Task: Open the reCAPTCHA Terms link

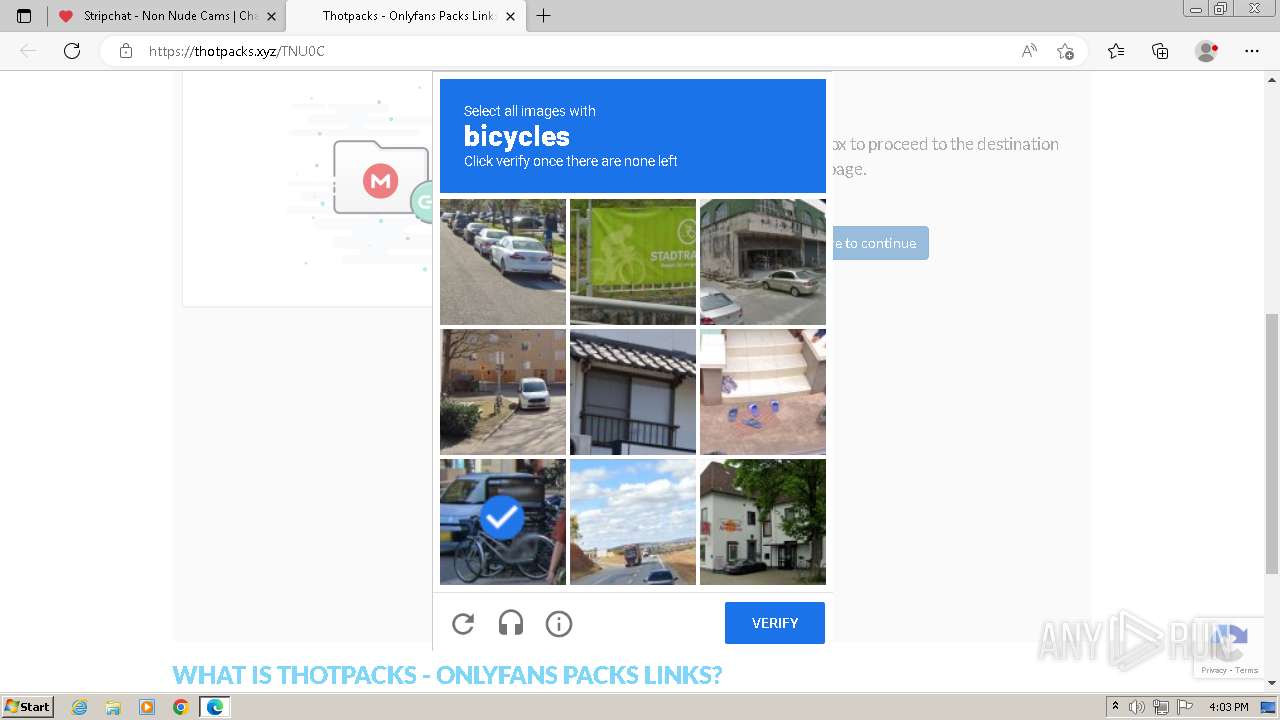Action: [x=1247, y=670]
